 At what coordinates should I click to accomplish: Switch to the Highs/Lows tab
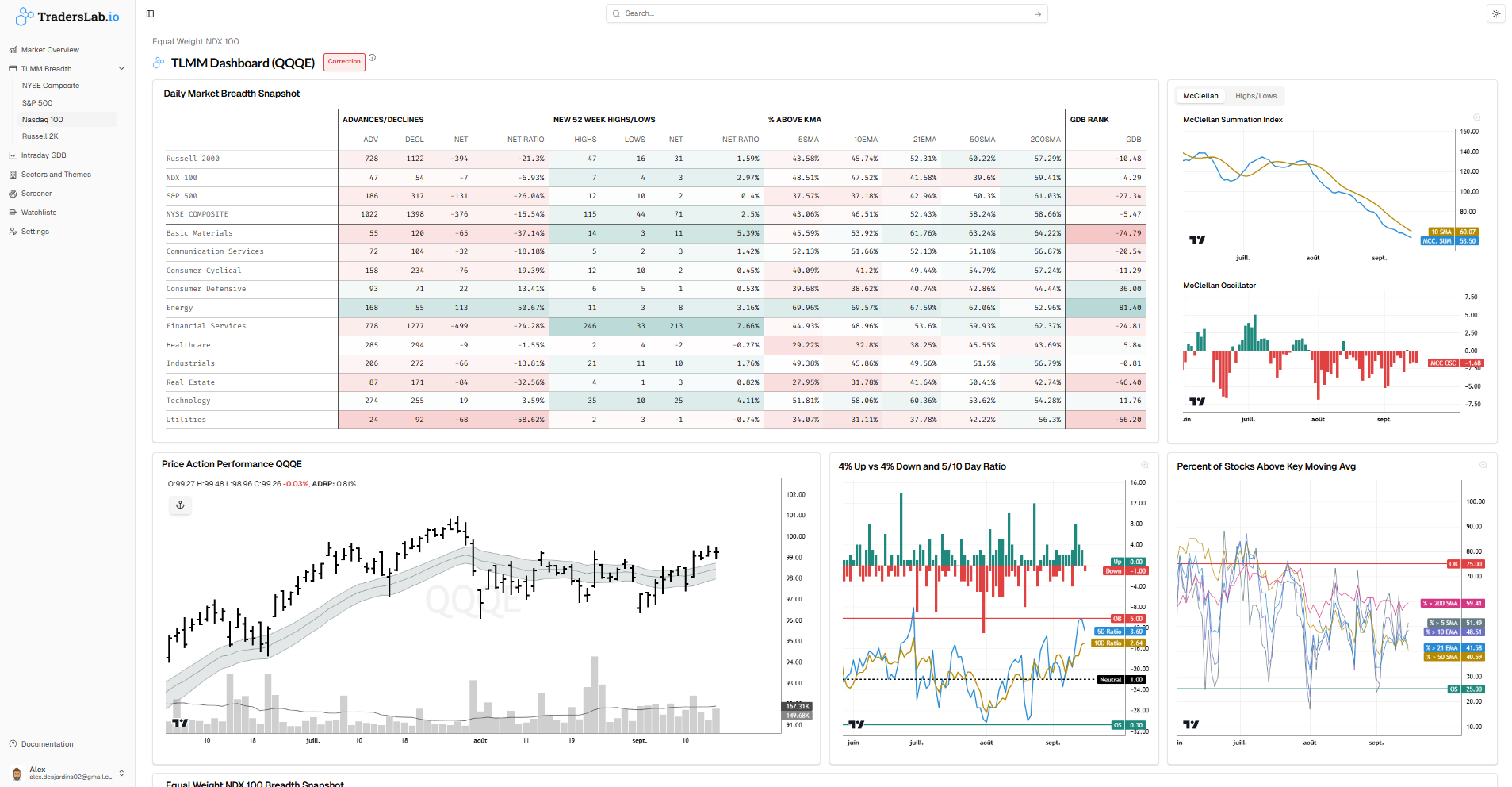(1256, 96)
